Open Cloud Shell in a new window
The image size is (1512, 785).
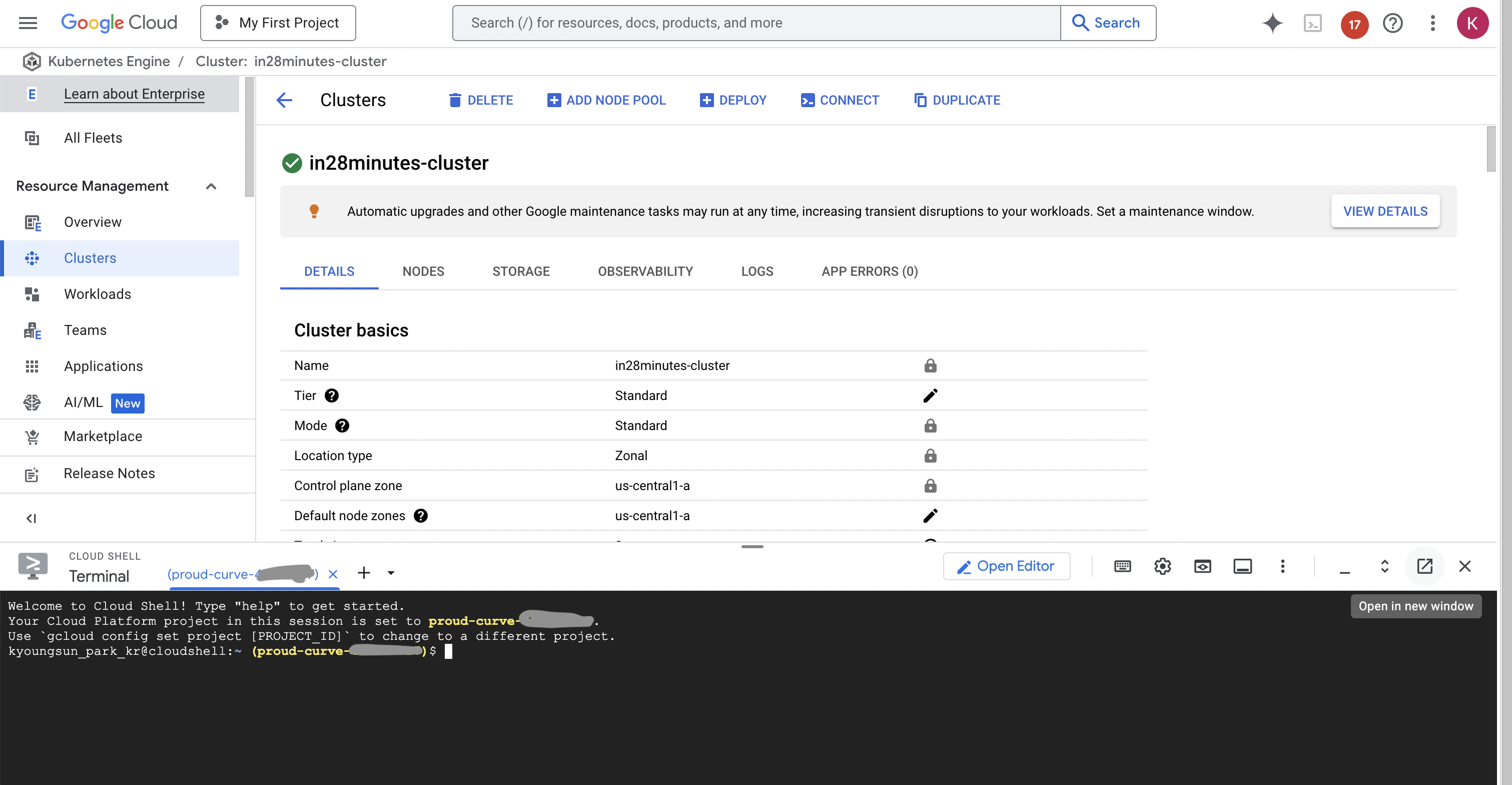1424,566
